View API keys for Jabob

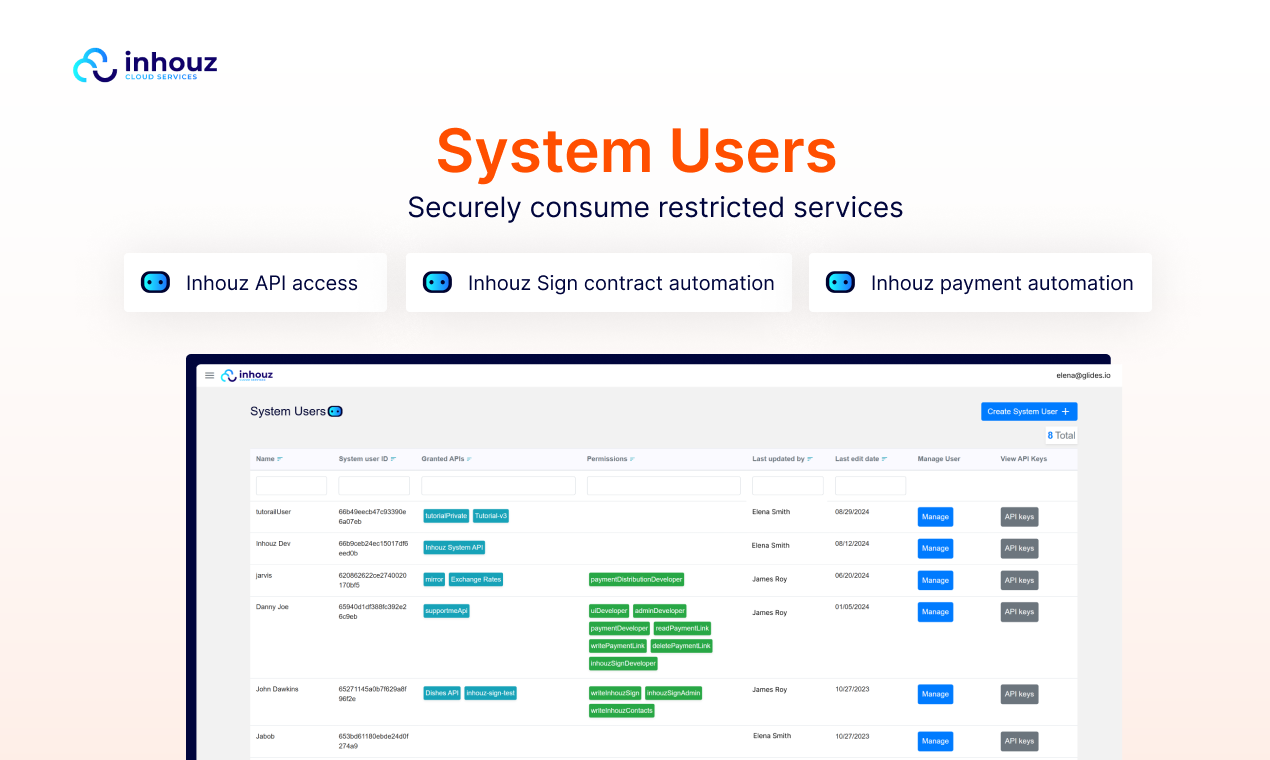[x=1019, y=741]
